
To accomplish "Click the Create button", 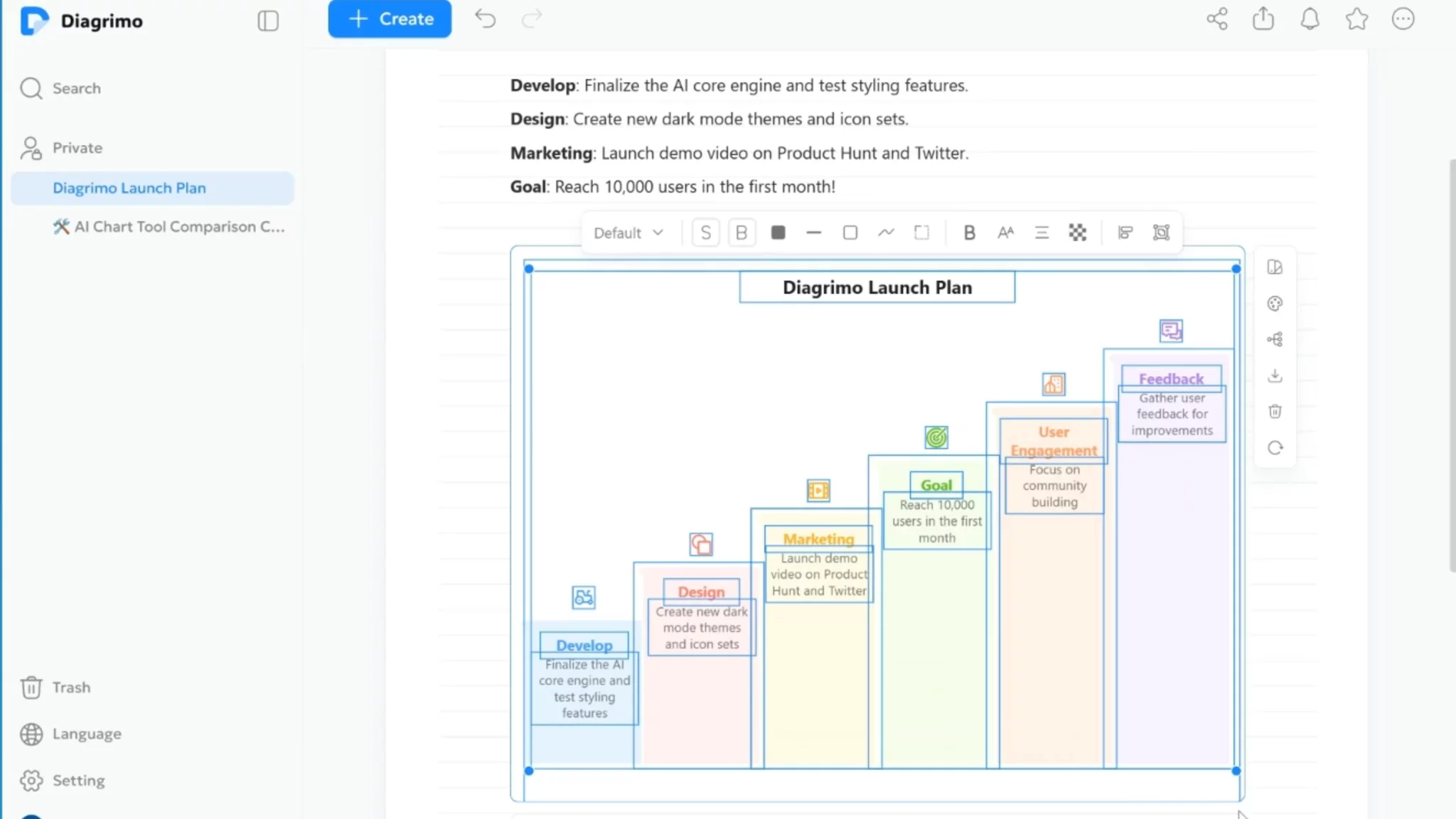I will pyautogui.click(x=390, y=18).
